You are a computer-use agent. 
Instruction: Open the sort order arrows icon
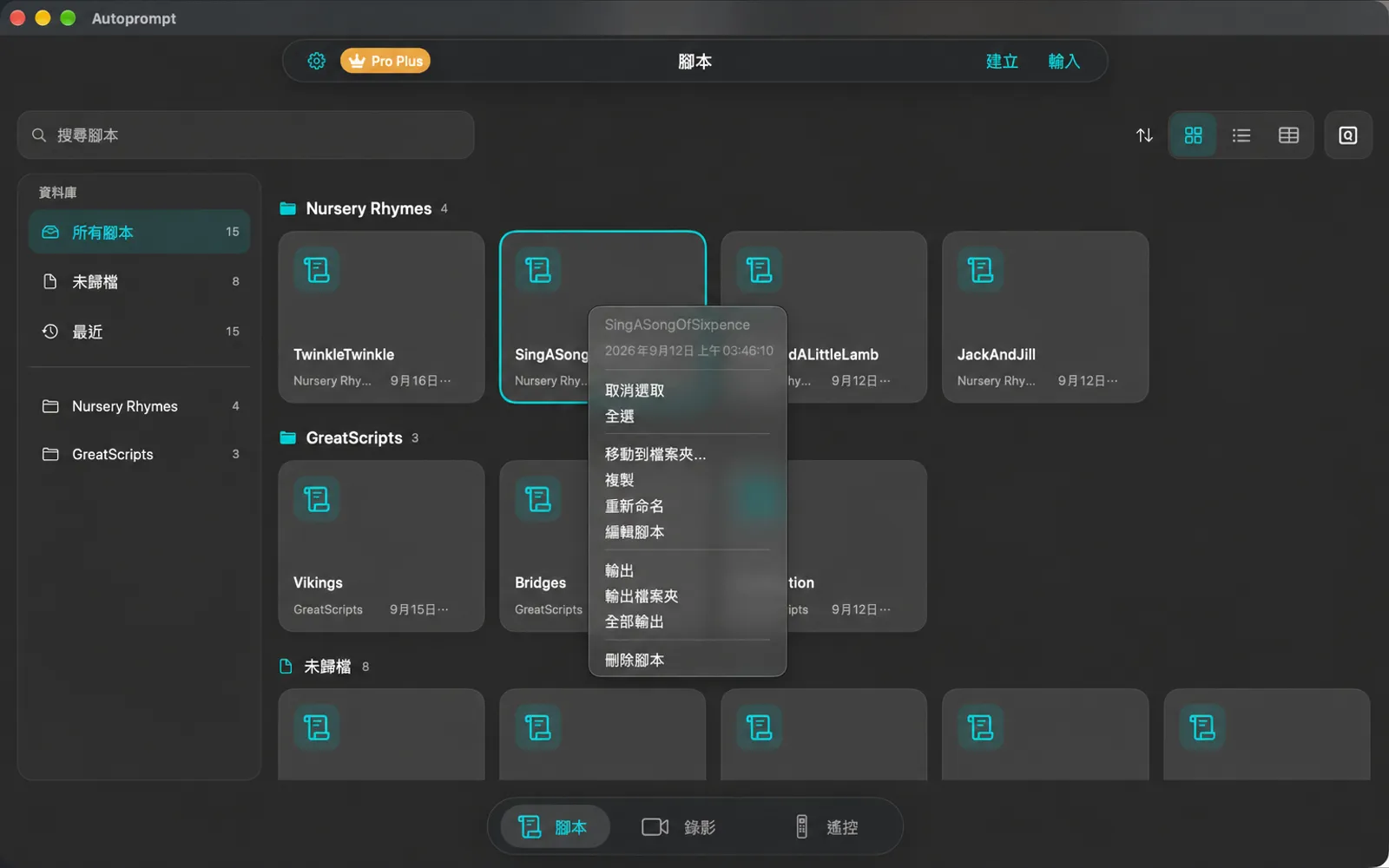[x=1144, y=135]
